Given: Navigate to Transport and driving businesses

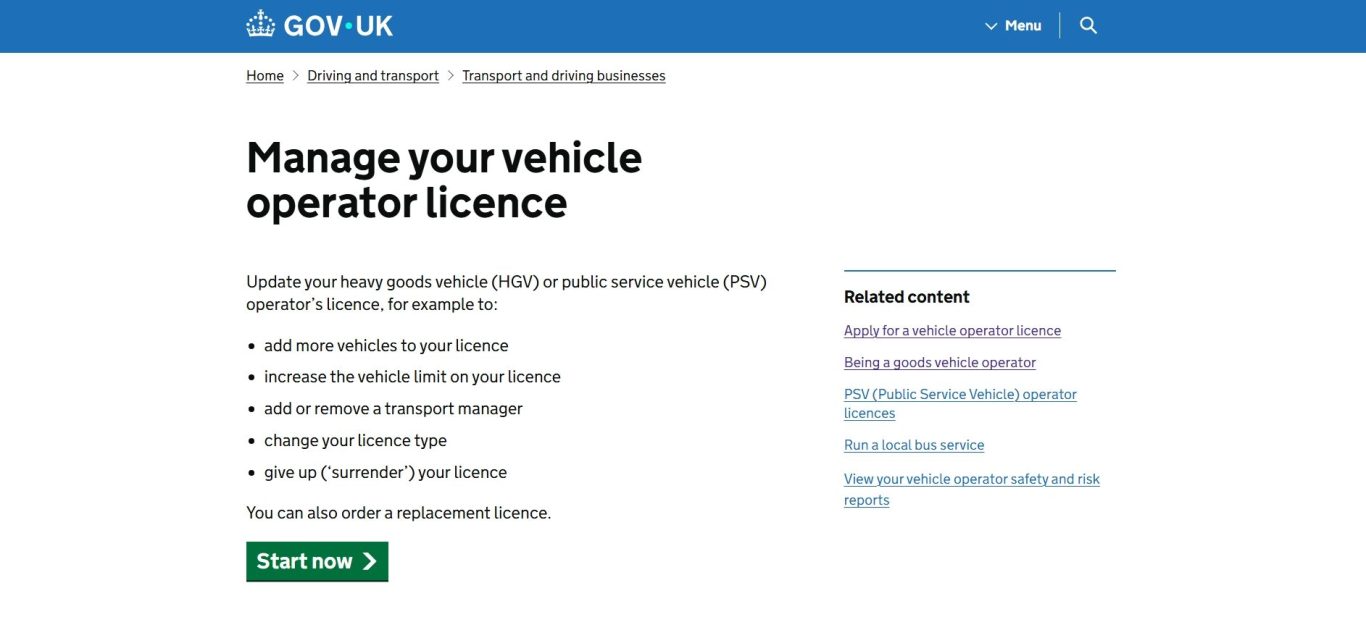Looking at the screenshot, I should click(563, 76).
